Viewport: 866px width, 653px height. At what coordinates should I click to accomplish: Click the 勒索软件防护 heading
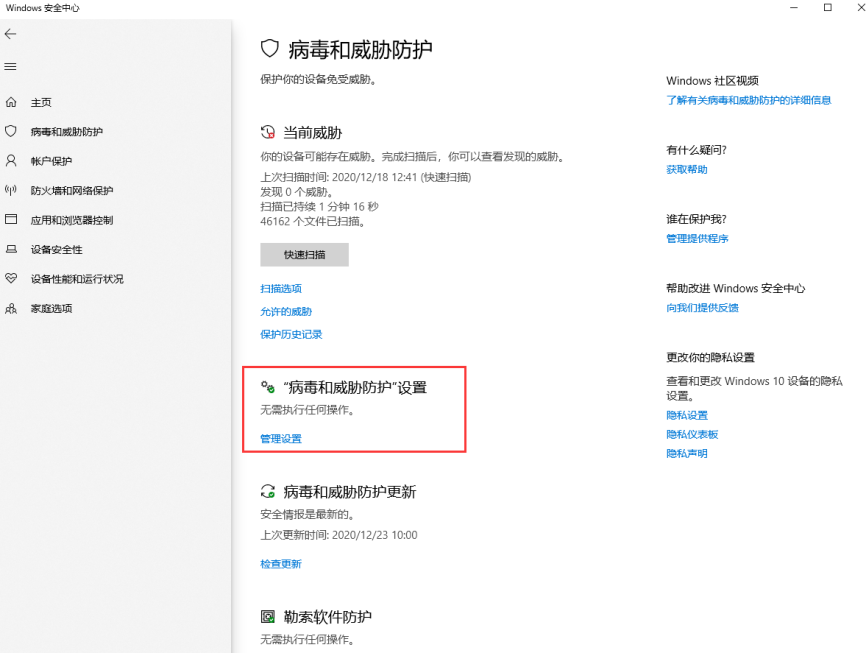pyautogui.click(x=328, y=617)
